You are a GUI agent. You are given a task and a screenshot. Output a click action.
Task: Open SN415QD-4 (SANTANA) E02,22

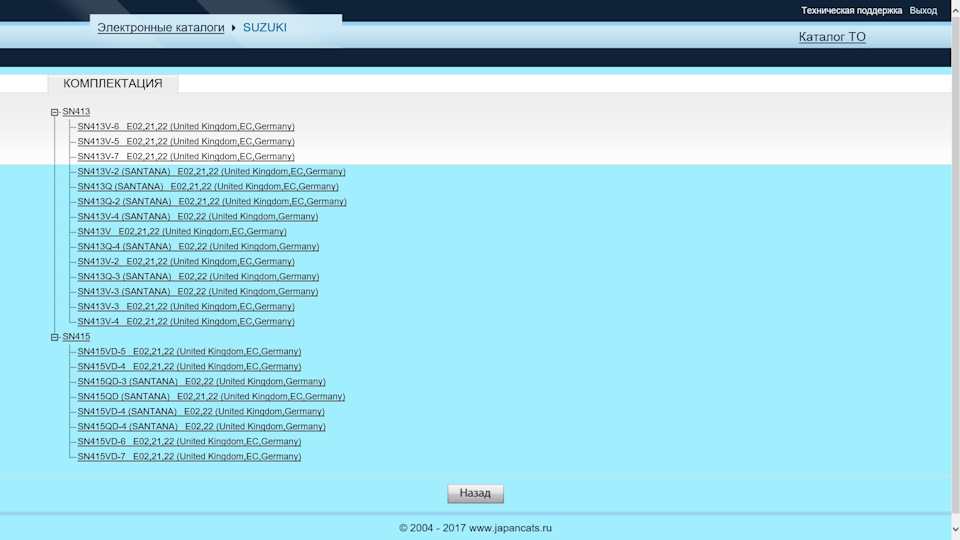pyautogui.click(x=201, y=427)
